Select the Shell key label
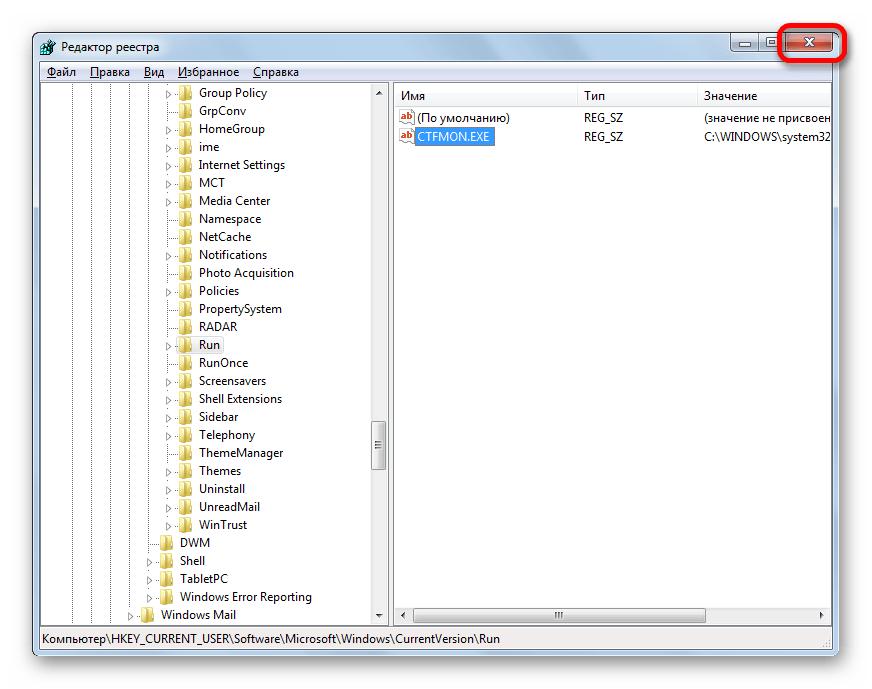The height and width of the screenshot is (689, 872). coord(192,561)
